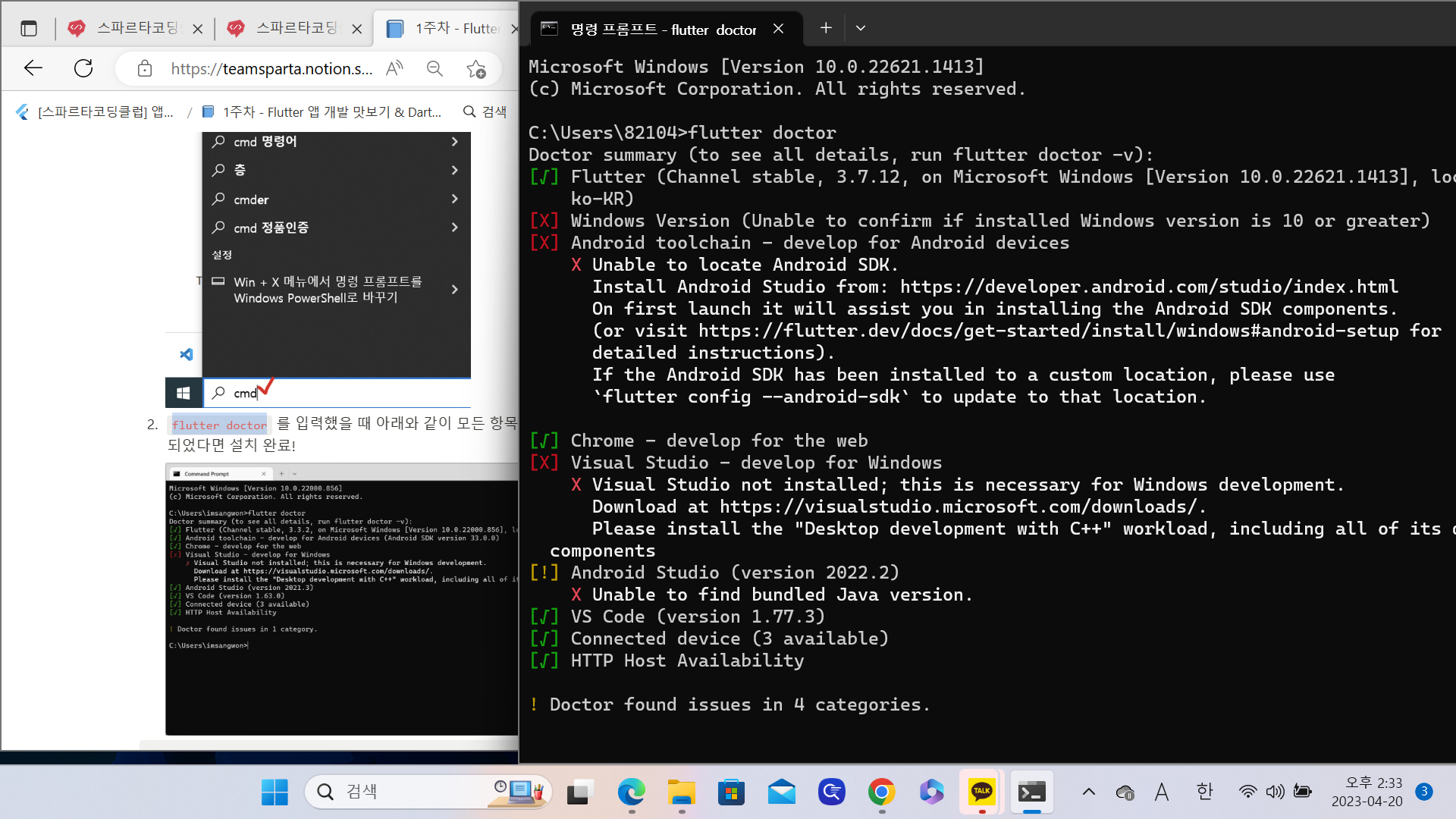The height and width of the screenshot is (819, 1456).
Task: Click 'C:\Users\82104>flutter doctor' prompt line
Action: [x=682, y=133]
